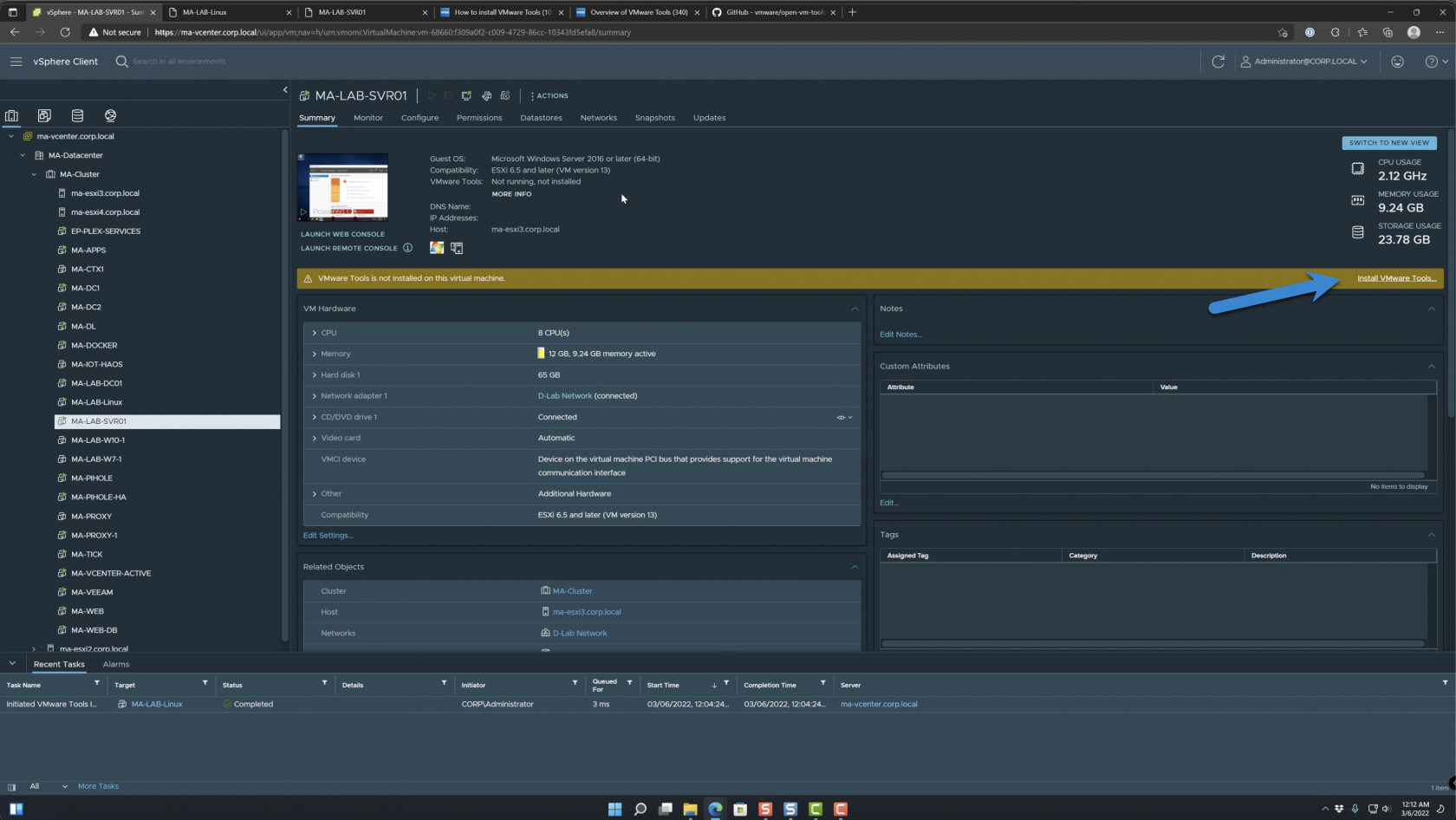Open the help menu icon
This screenshot has width=1456, height=820.
(x=1436, y=62)
